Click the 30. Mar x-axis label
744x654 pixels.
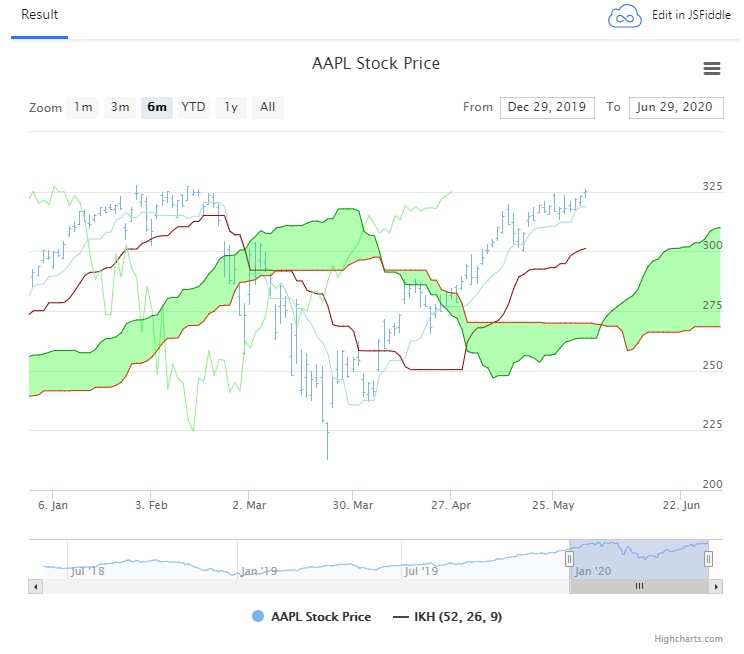point(353,505)
